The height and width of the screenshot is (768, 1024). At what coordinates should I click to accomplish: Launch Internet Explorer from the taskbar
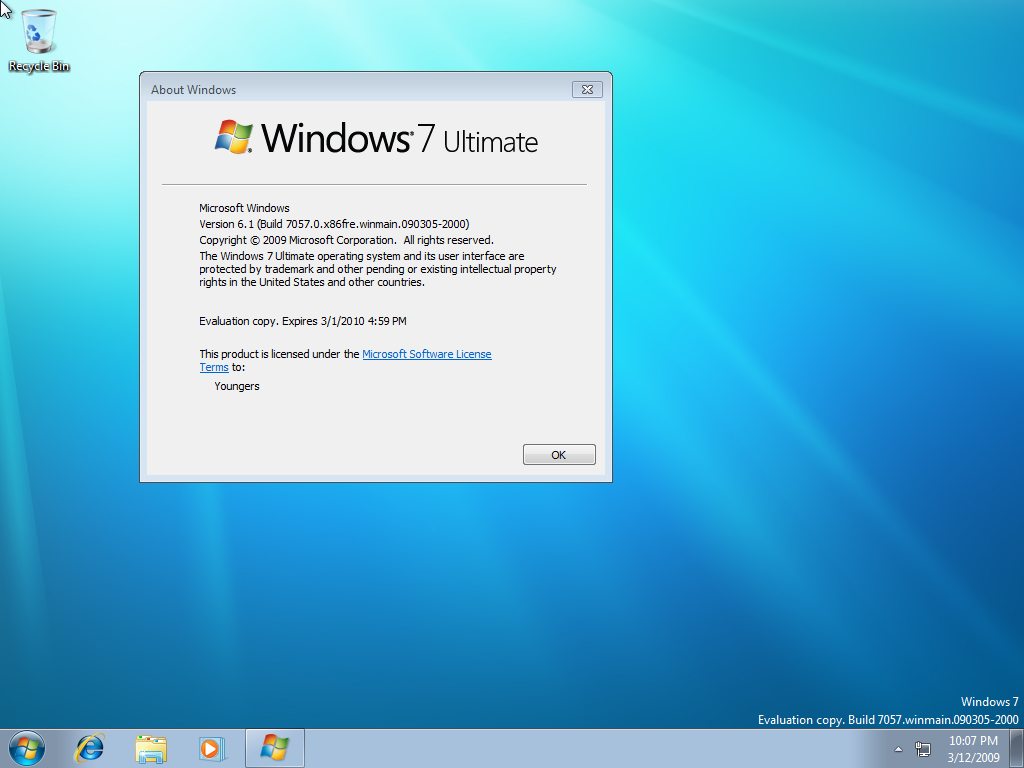(x=89, y=748)
